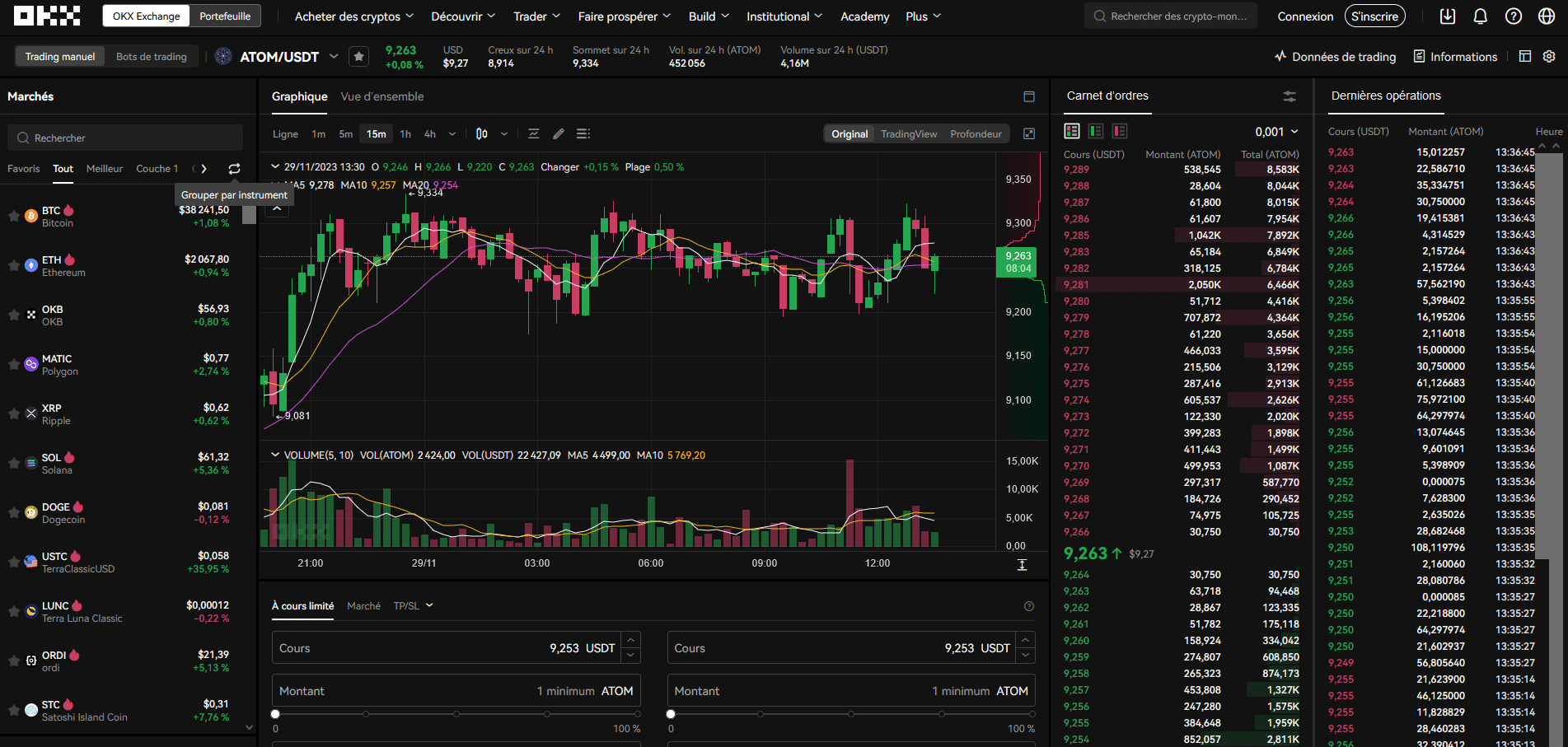Click sell-side amount percentage slider handle
Screen dimensions: 1568x747
point(671,714)
